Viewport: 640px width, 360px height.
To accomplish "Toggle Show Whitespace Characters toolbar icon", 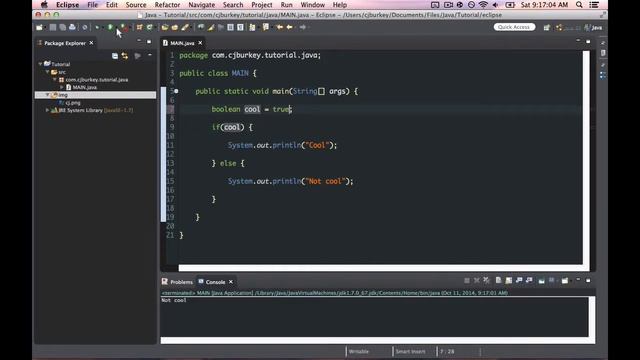I will 240,27.
